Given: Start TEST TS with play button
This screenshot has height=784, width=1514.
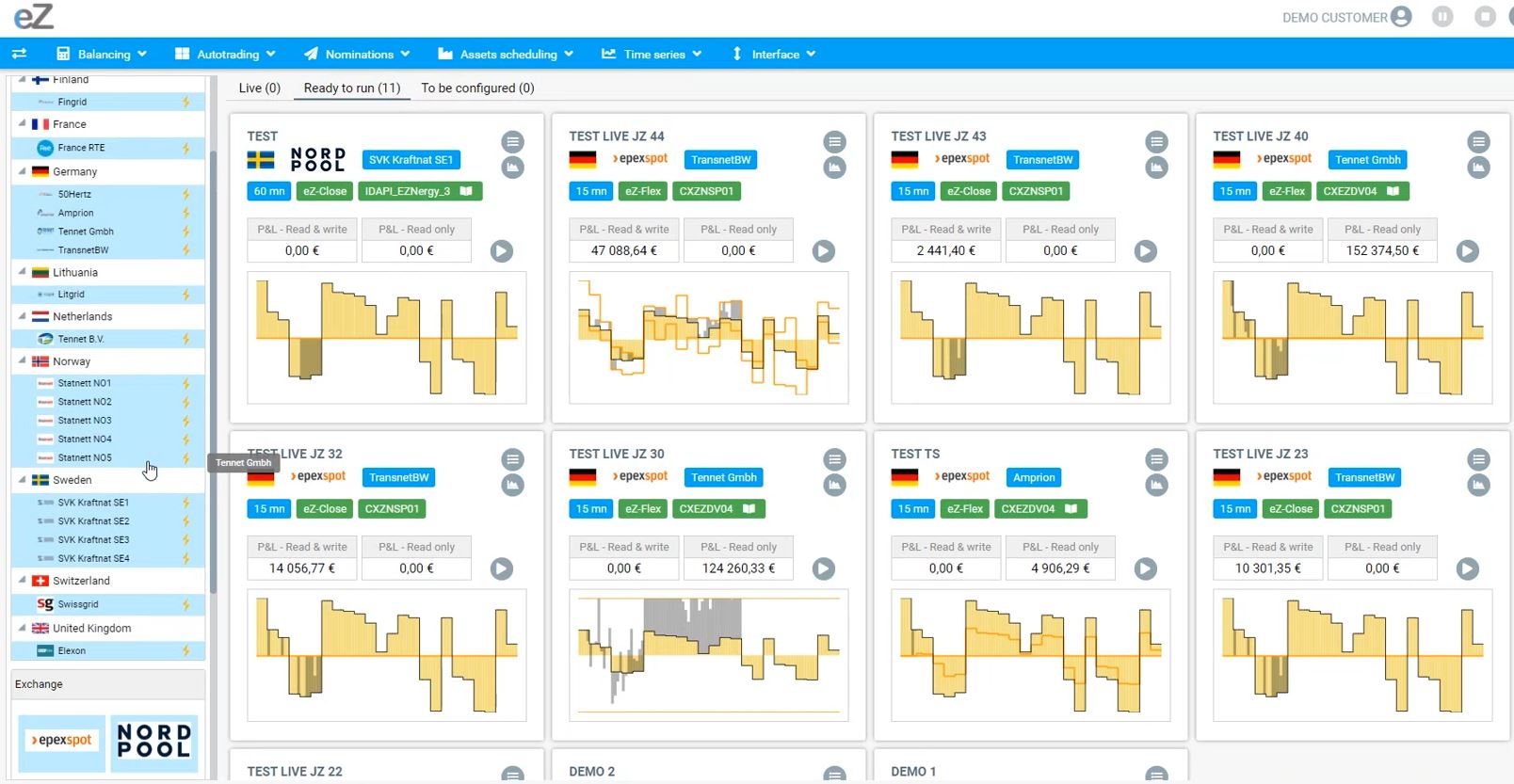Looking at the screenshot, I should 1146,568.
